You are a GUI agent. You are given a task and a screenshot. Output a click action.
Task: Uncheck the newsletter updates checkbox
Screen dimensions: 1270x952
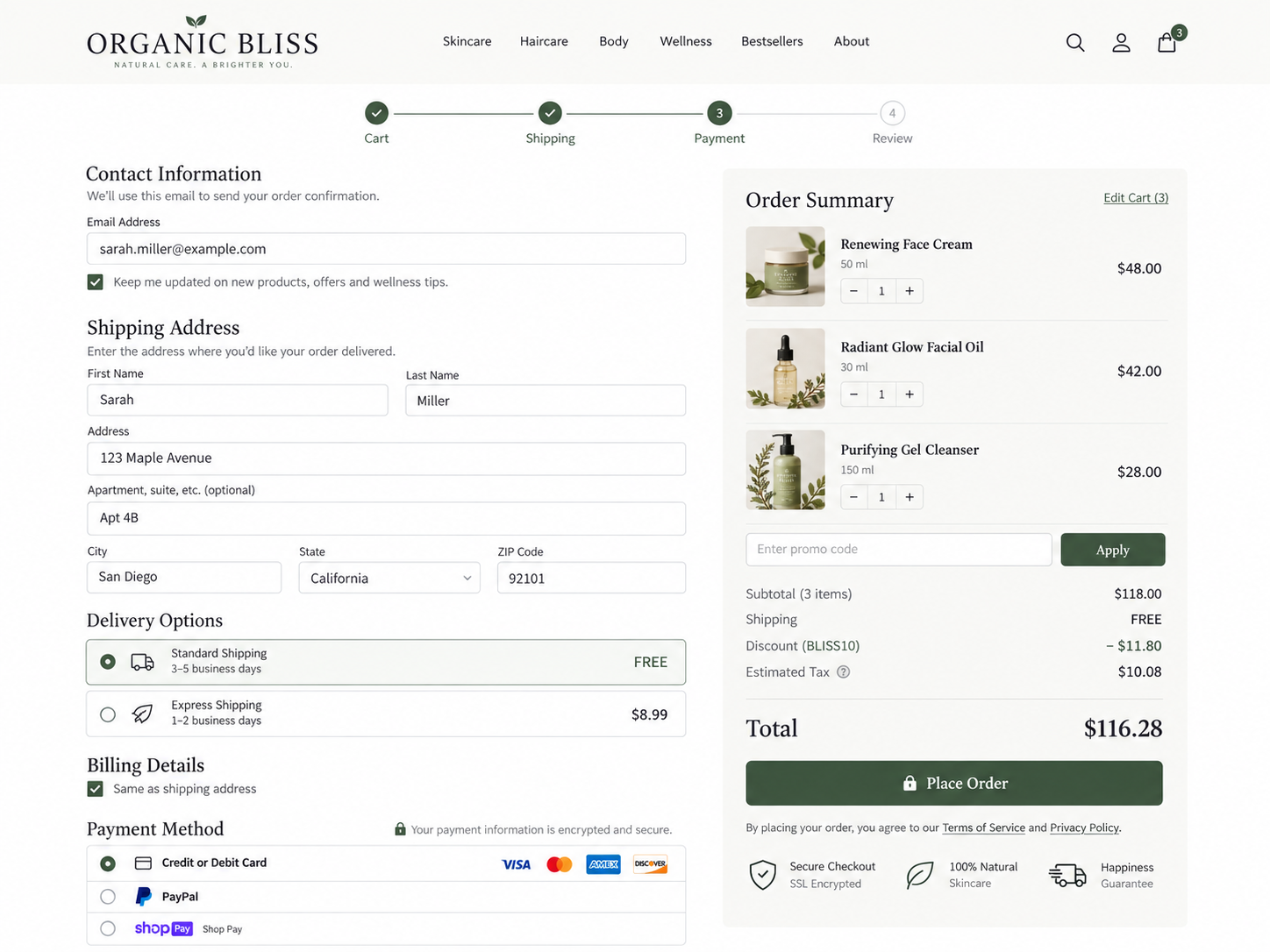click(x=96, y=282)
